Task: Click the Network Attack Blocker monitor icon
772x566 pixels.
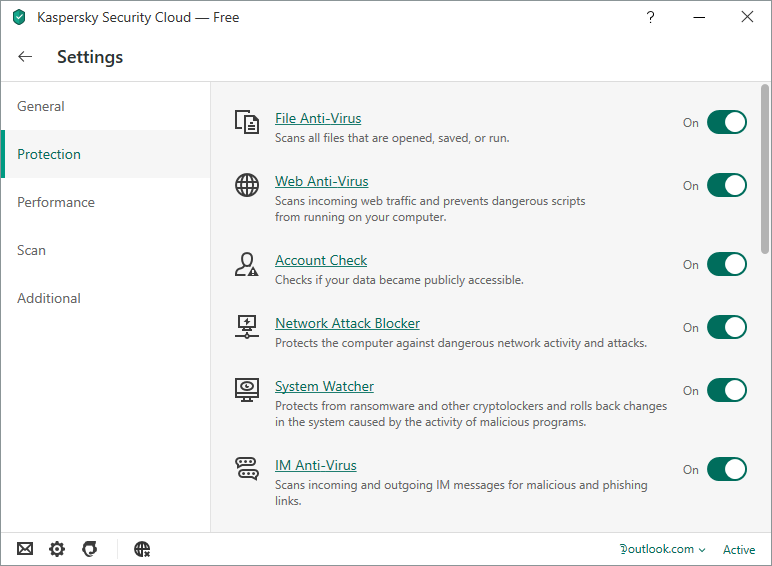Action: click(x=247, y=327)
